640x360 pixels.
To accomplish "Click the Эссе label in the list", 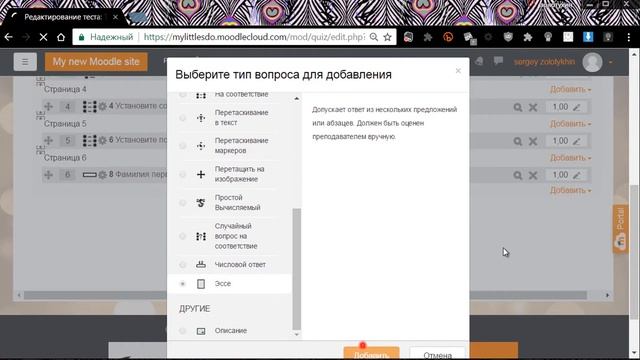I will tap(223, 284).
